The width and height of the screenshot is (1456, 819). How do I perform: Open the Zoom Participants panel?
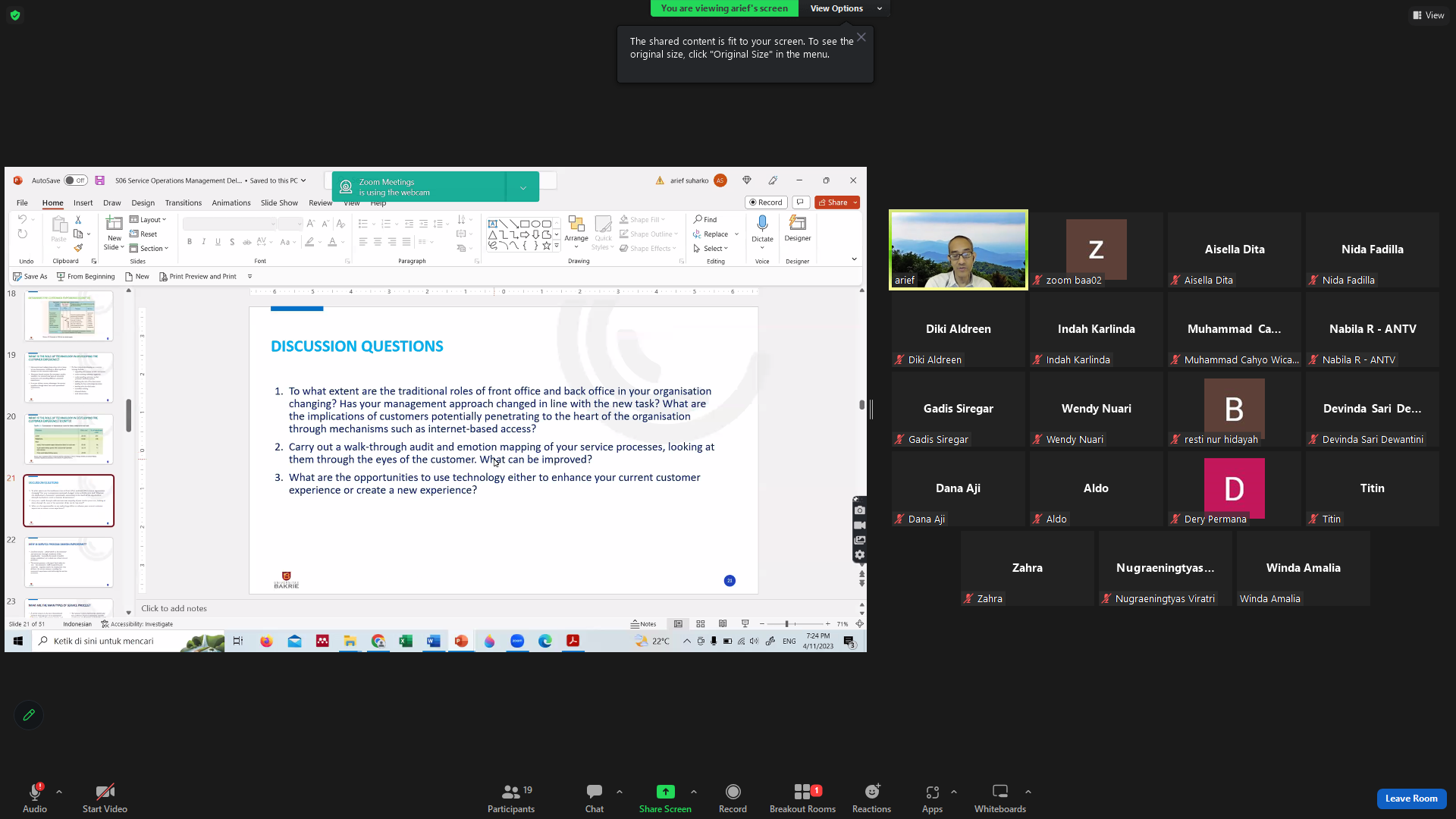click(x=511, y=798)
